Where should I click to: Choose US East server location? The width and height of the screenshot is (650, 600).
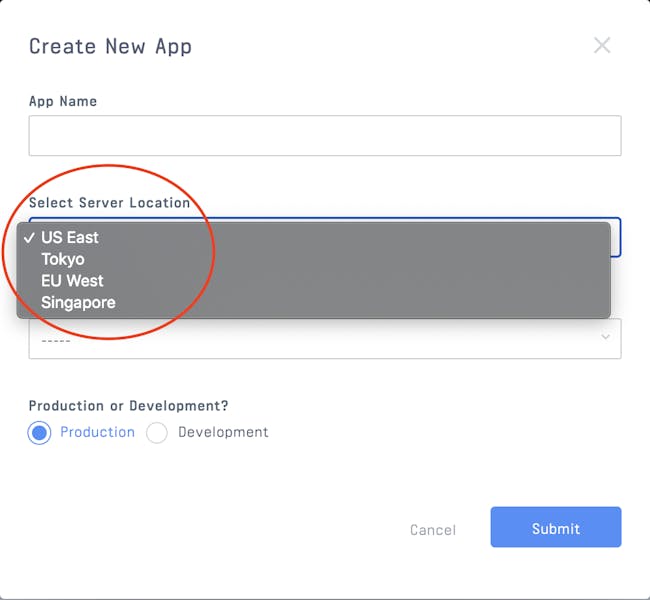70,238
